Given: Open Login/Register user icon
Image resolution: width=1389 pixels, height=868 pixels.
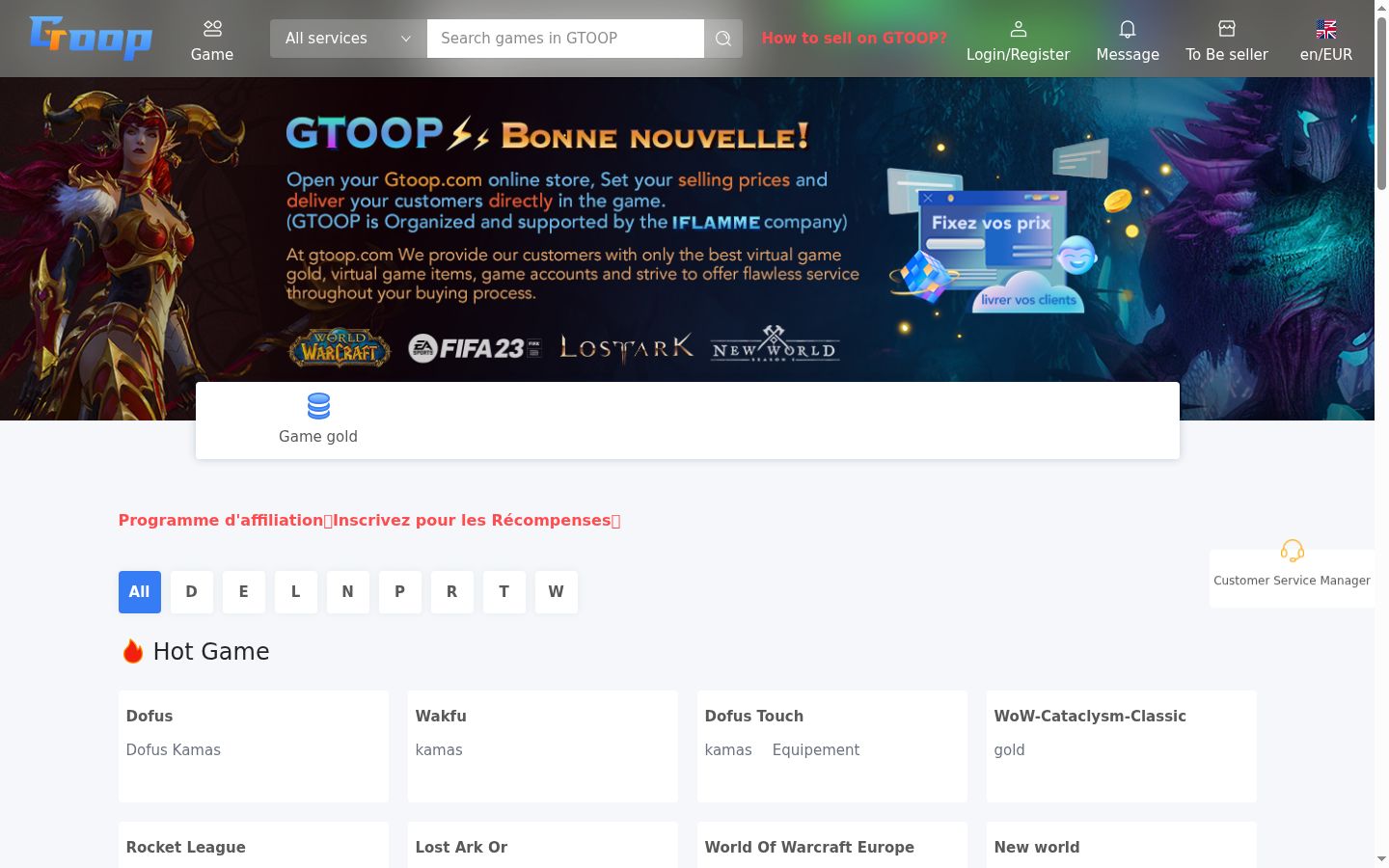Looking at the screenshot, I should tap(1019, 29).
